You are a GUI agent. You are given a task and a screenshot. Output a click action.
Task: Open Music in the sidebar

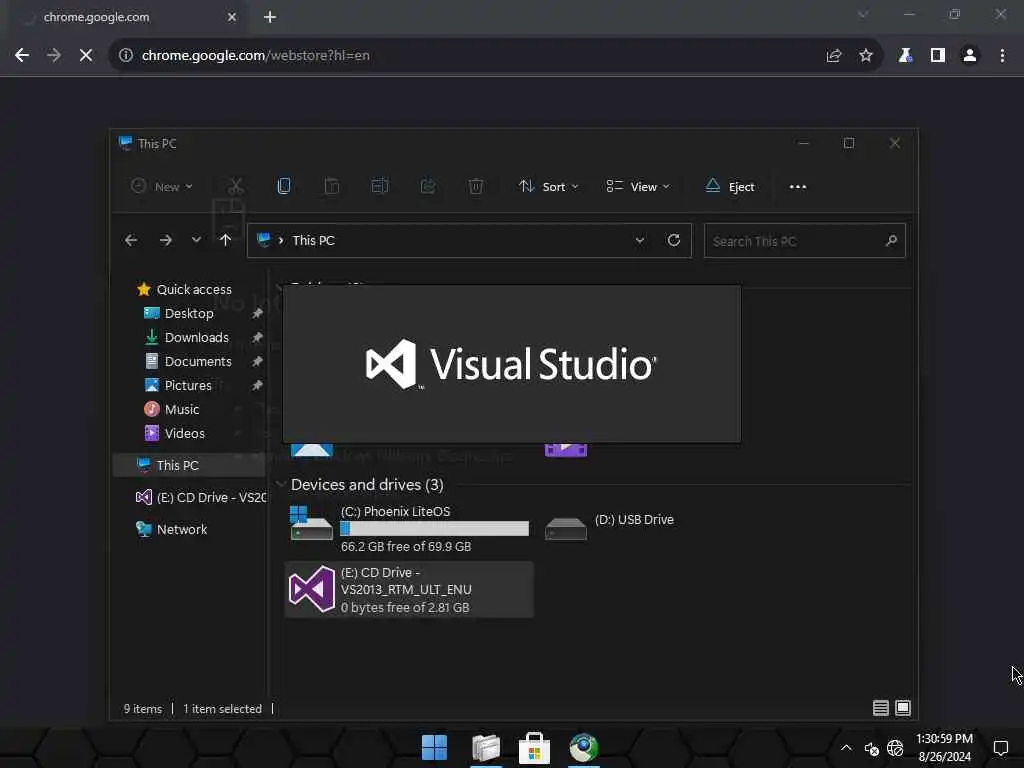click(172, 409)
